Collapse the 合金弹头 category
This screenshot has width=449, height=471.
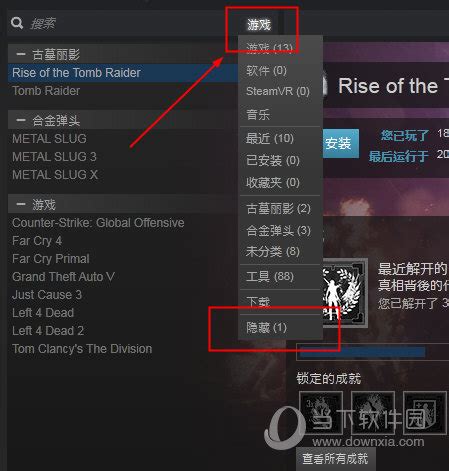click(21, 120)
